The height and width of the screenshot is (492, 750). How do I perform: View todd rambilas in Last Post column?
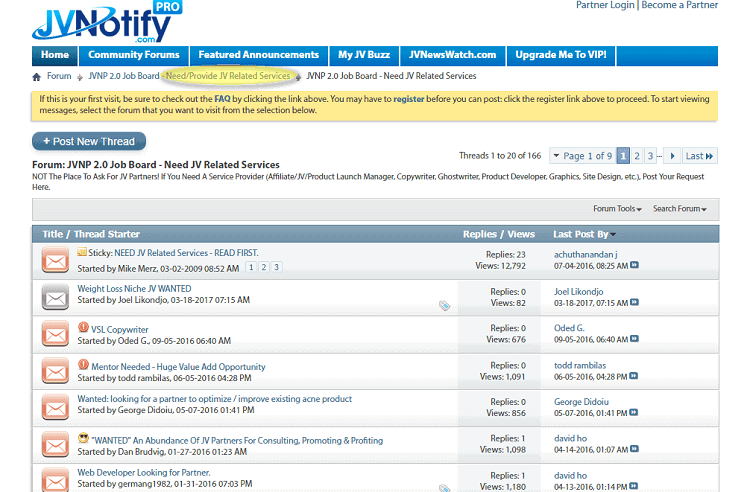point(580,365)
